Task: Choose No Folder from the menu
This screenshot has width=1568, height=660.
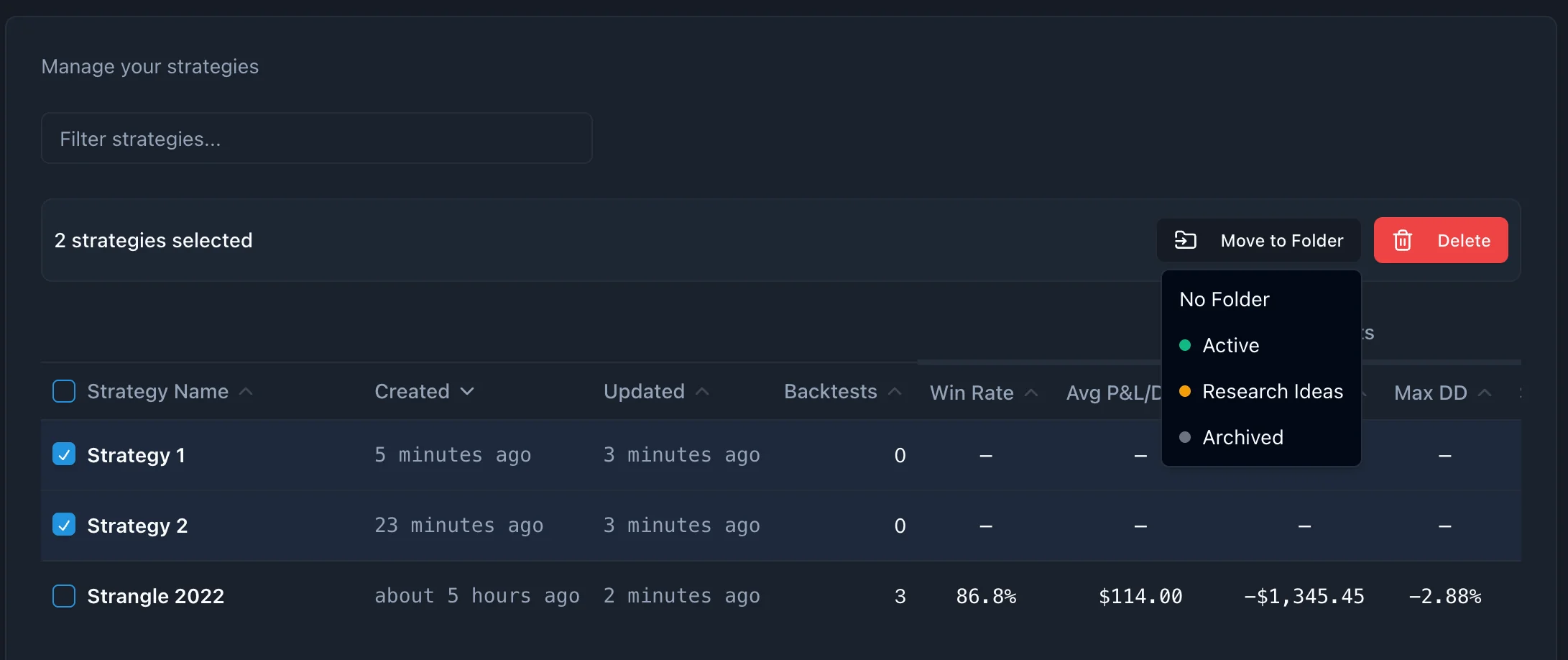Action: pyautogui.click(x=1225, y=300)
